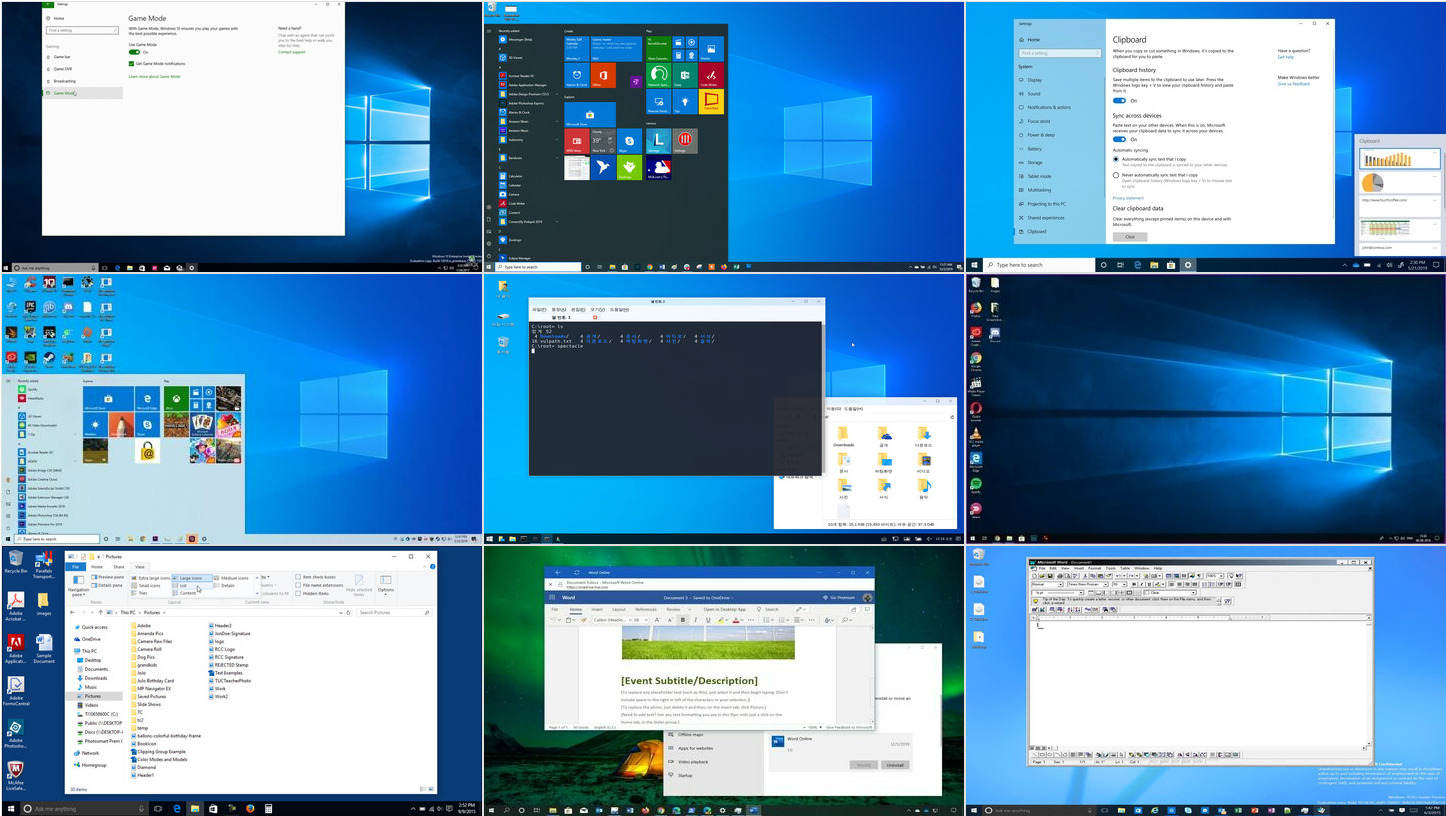Toggle Bold in Word Online ribbon
This screenshot has width=1446, height=816.
pos(683,620)
